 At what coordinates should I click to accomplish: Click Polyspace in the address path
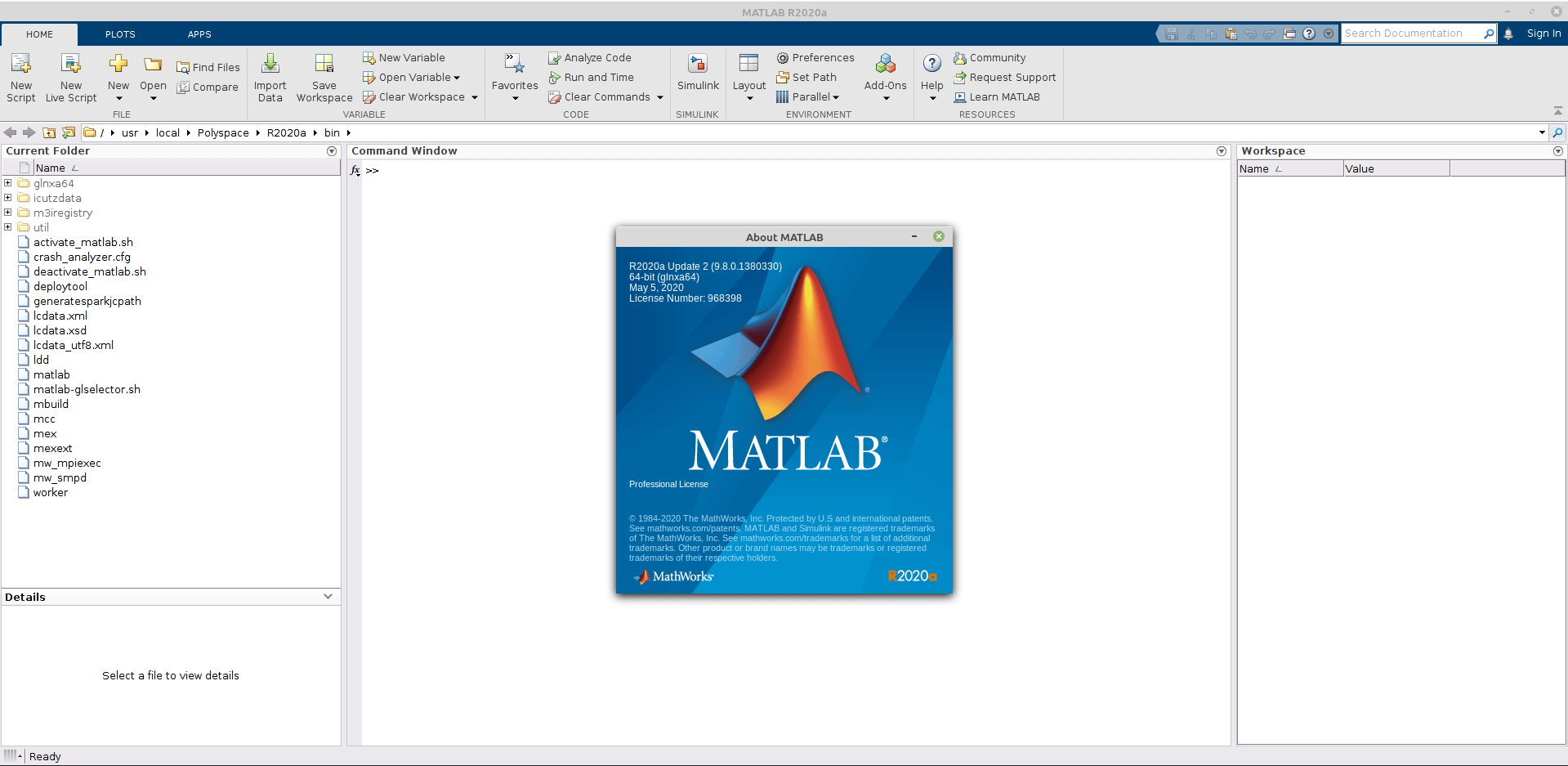coord(223,132)
